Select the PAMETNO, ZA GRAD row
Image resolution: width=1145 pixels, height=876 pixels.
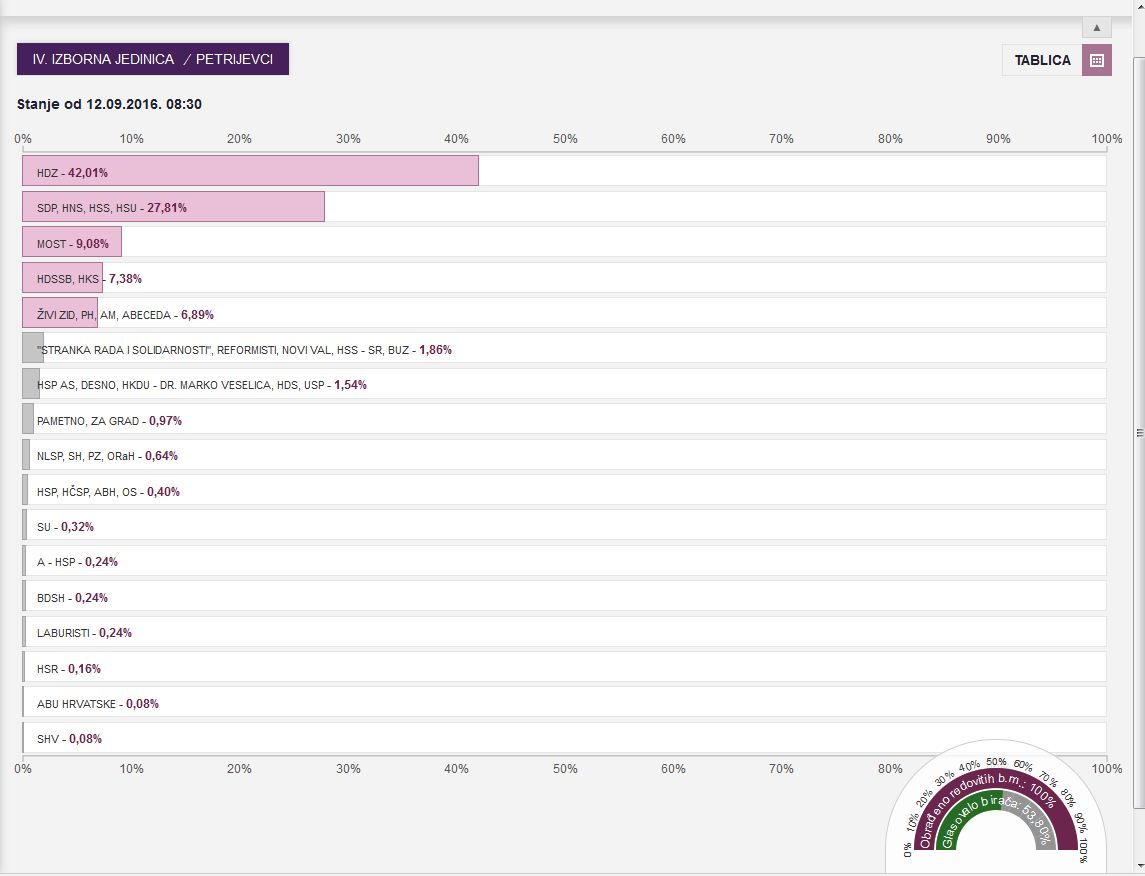click(109, 421)
